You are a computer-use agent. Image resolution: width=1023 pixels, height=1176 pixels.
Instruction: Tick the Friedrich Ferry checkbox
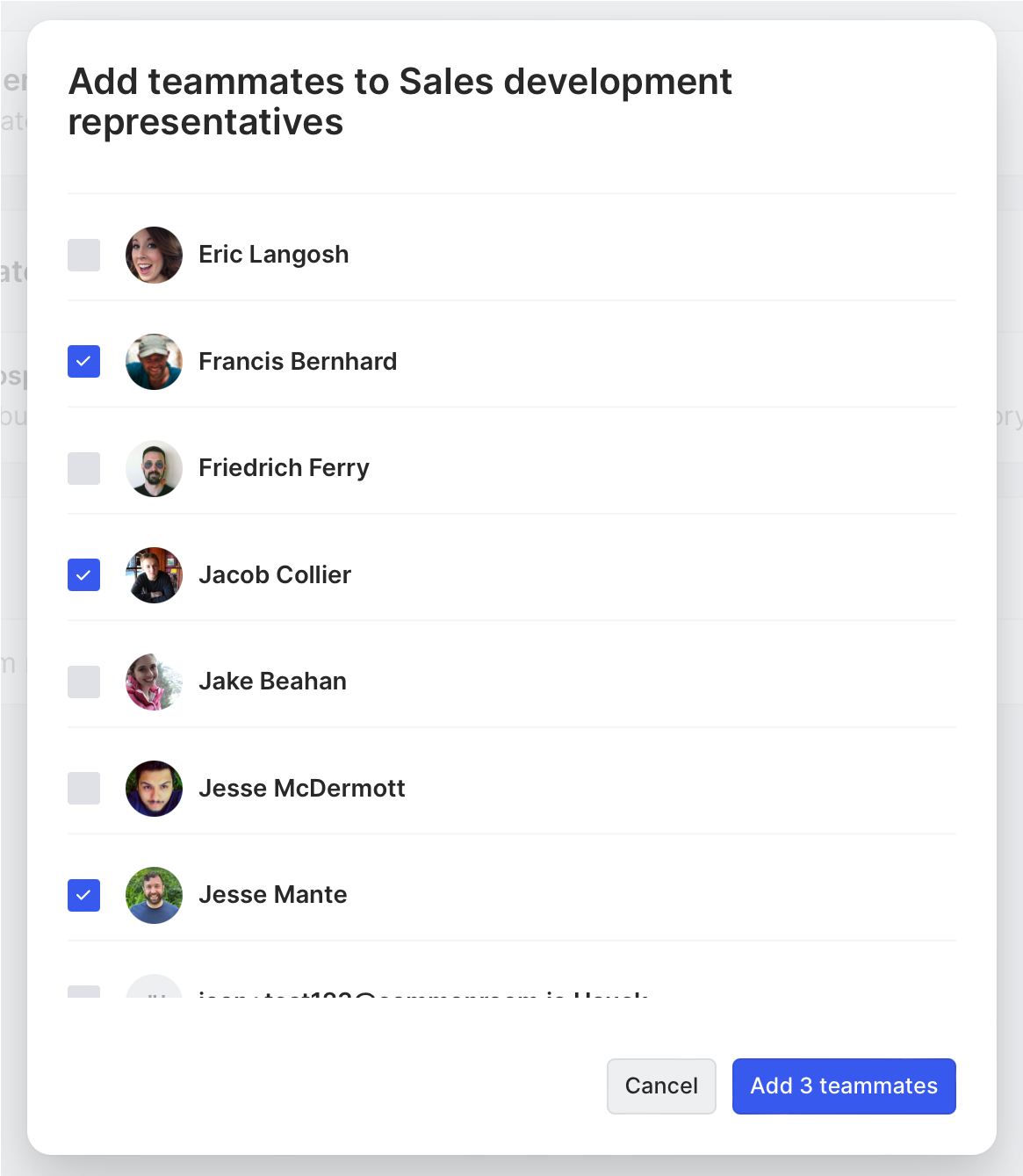(83, 468)
